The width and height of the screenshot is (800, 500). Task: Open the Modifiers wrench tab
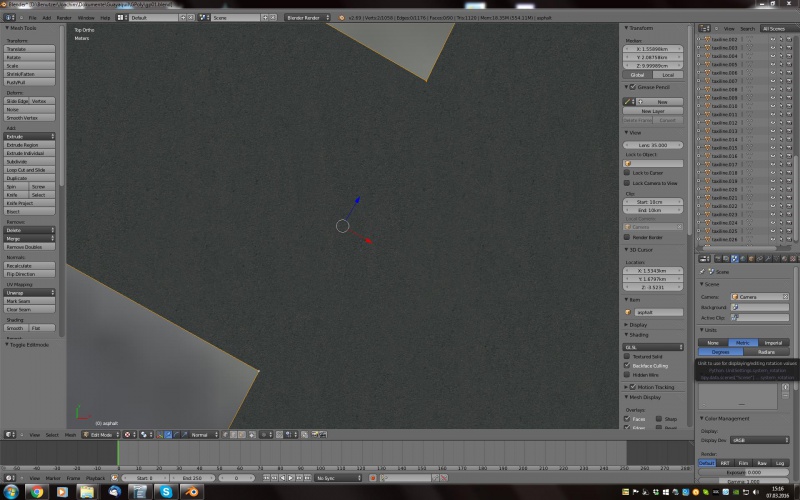click(x=768, y=259)
